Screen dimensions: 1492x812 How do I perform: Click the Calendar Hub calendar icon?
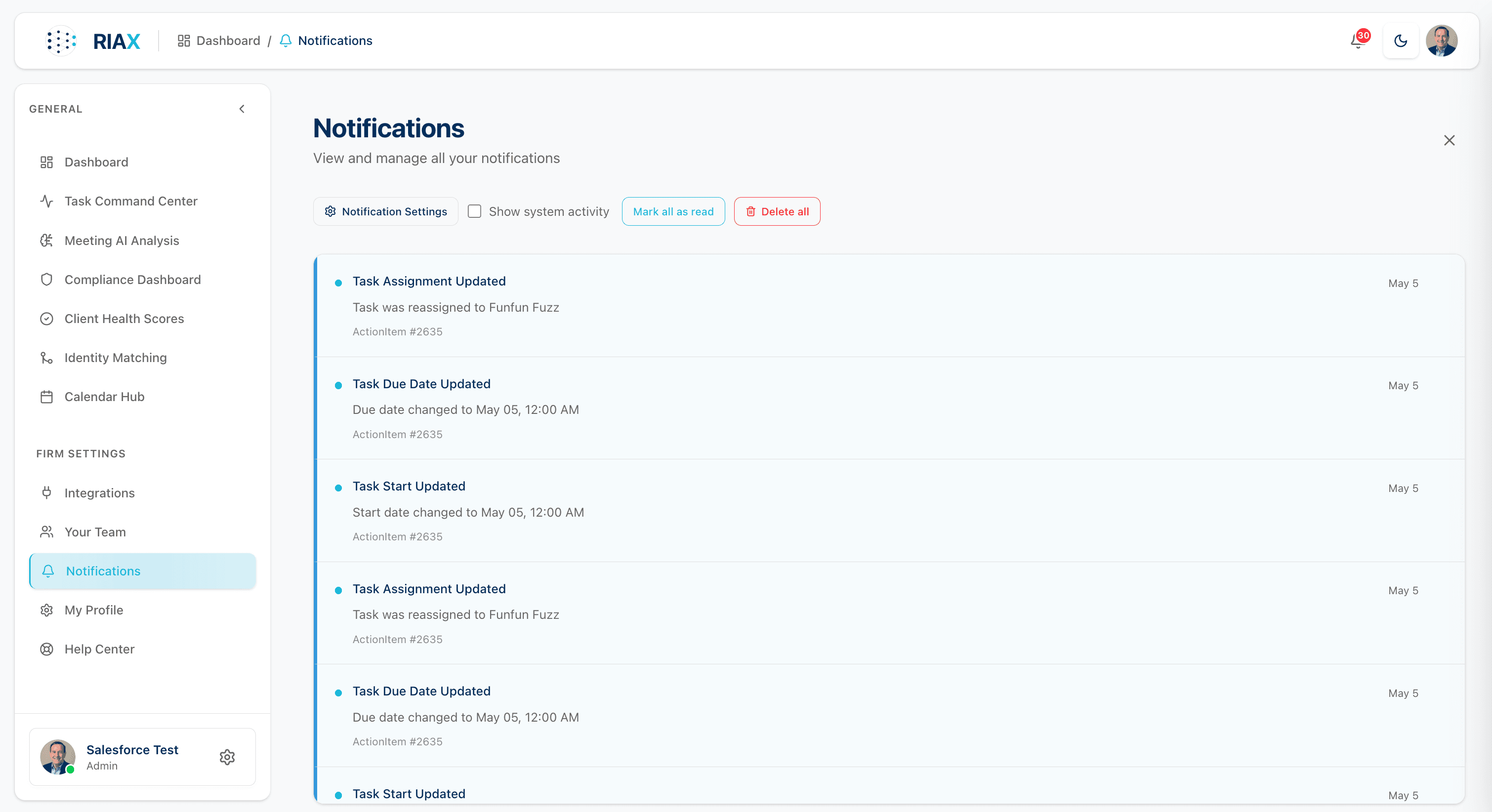(47, 397)
